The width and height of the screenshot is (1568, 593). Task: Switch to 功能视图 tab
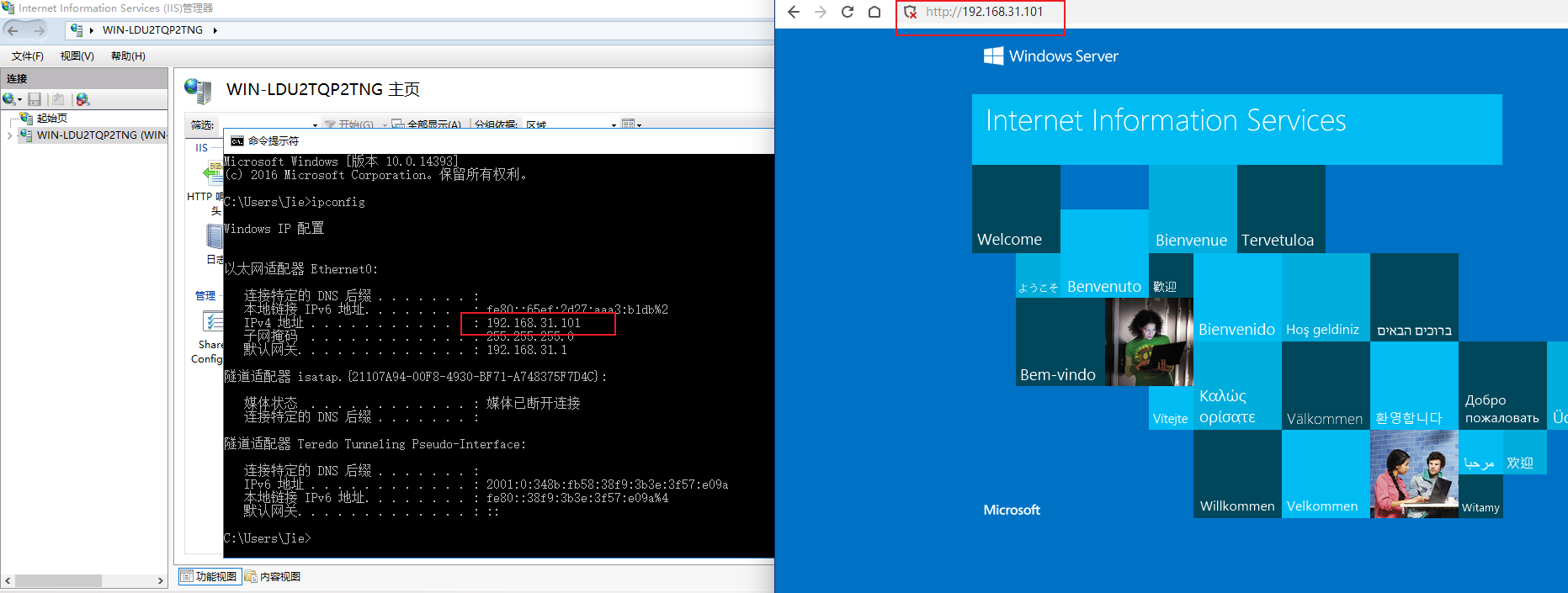[210, 576]
